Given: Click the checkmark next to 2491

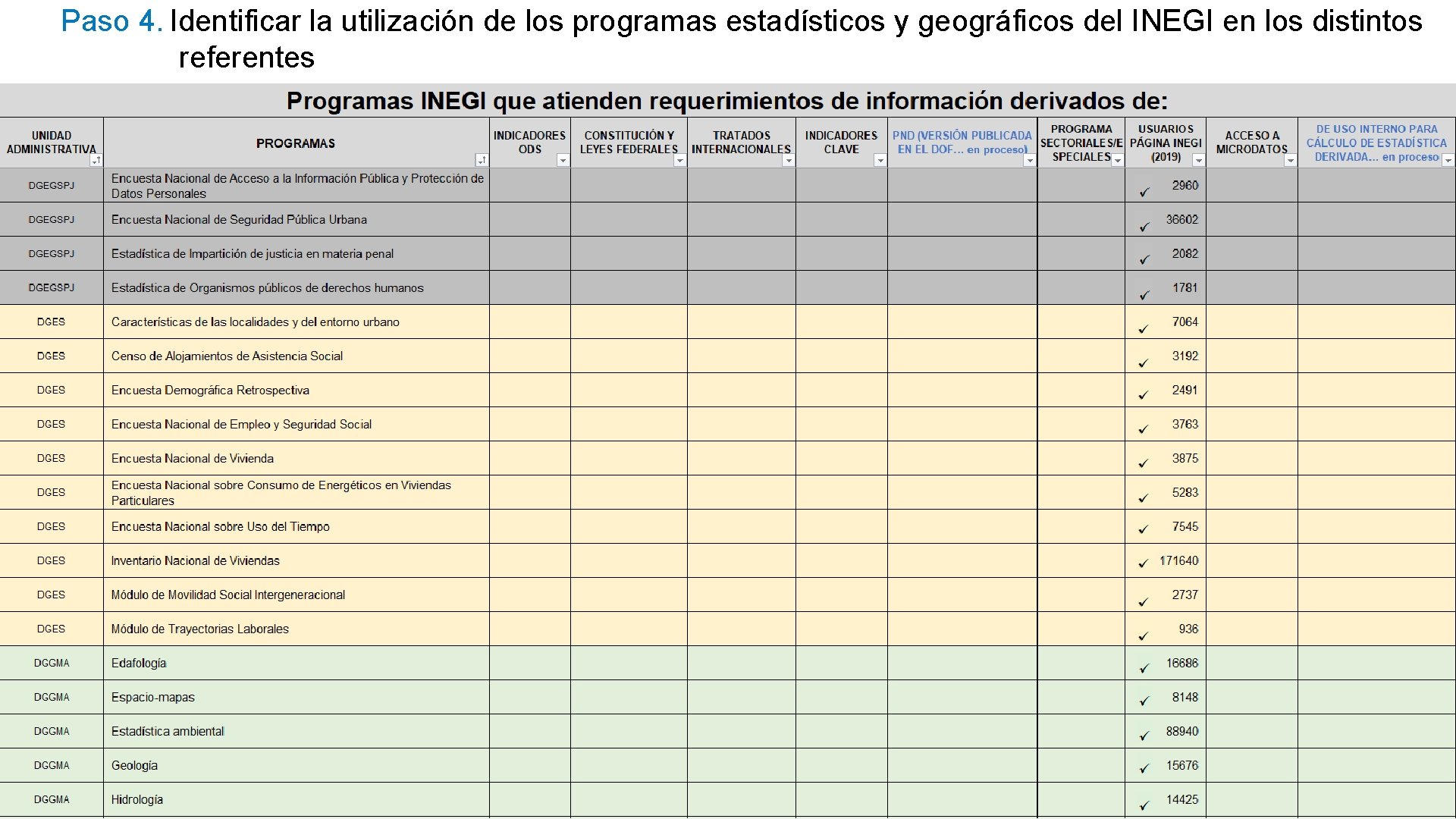Looking at the screenshot, I should pos(1144,395).
